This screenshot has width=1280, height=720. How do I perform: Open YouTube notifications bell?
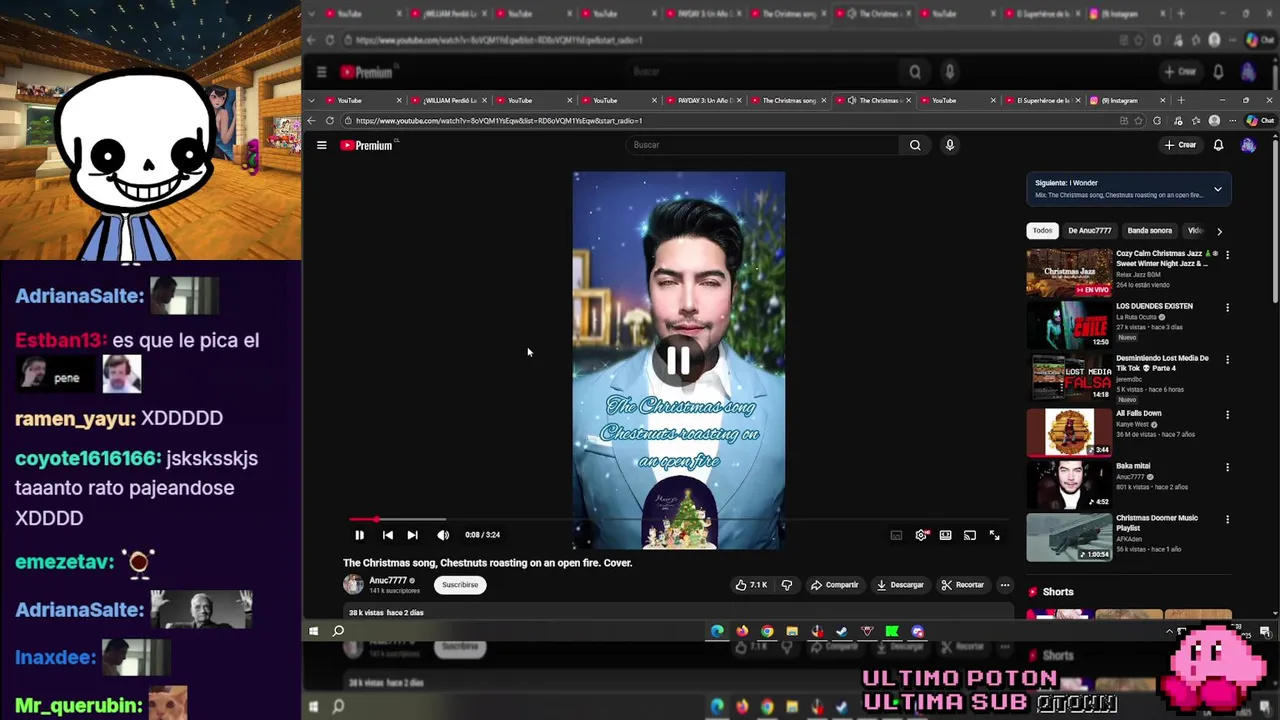click(1218, 145)
